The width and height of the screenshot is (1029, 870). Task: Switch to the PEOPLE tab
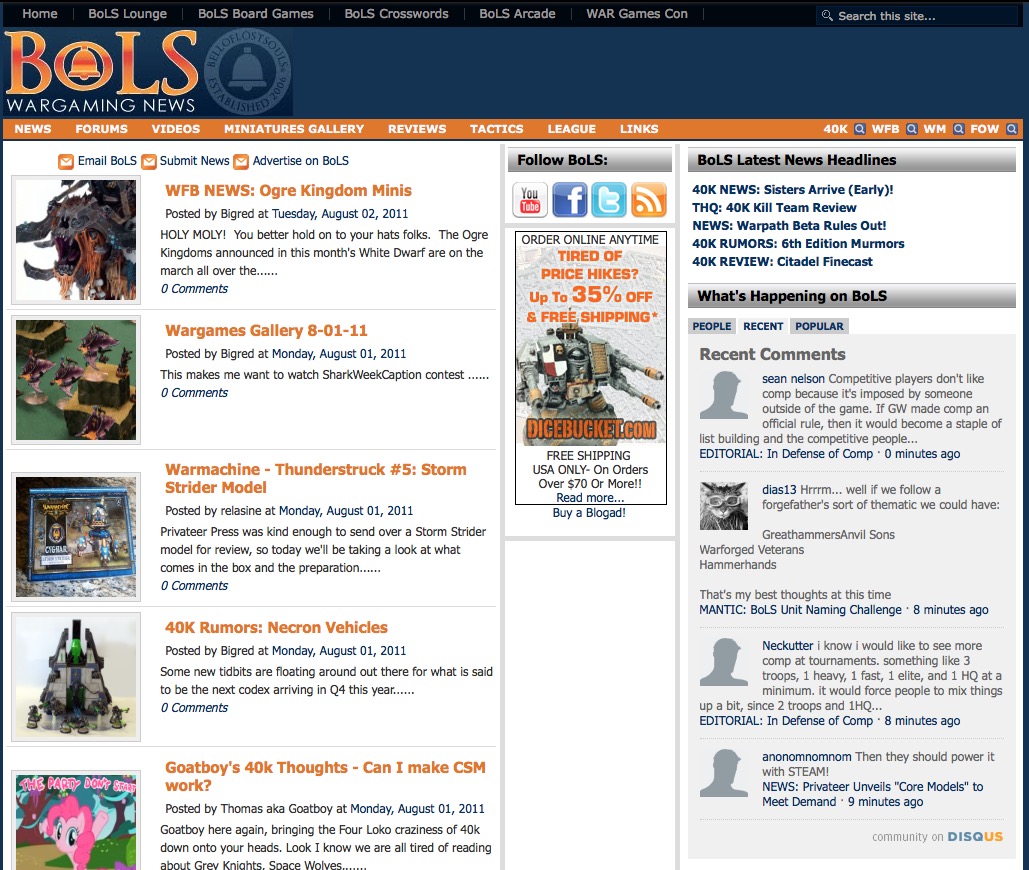coord(711,326)
